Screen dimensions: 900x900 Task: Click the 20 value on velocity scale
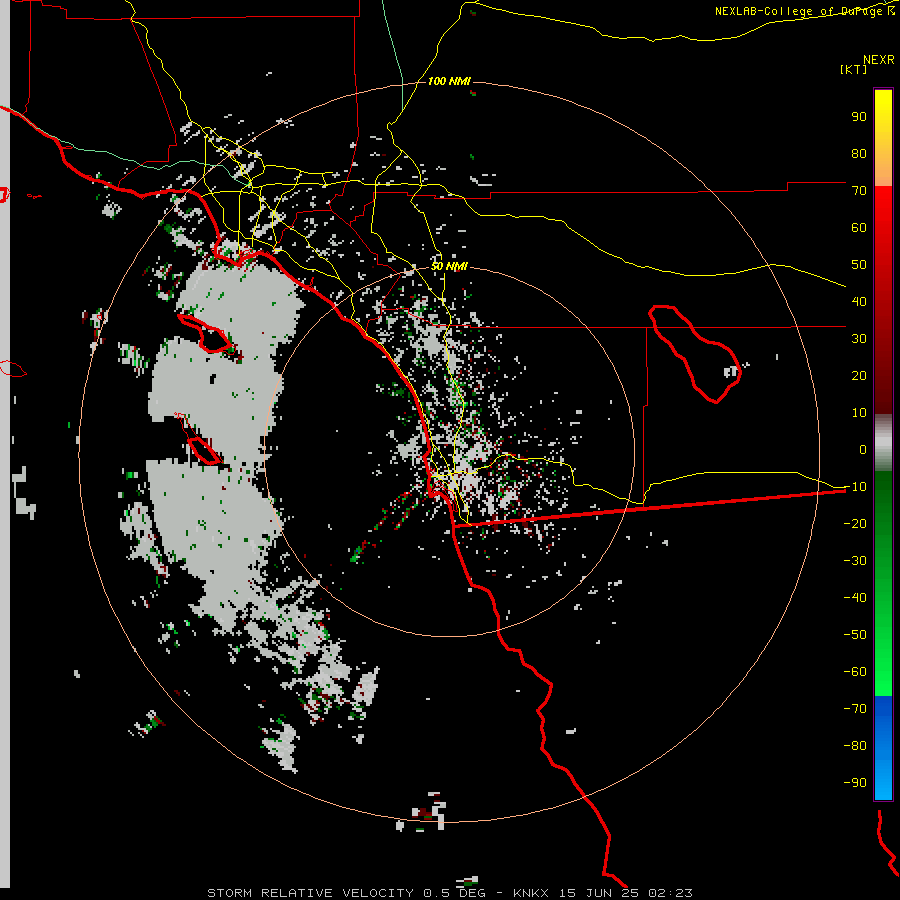pyautogui.click(x=859, y=376)
